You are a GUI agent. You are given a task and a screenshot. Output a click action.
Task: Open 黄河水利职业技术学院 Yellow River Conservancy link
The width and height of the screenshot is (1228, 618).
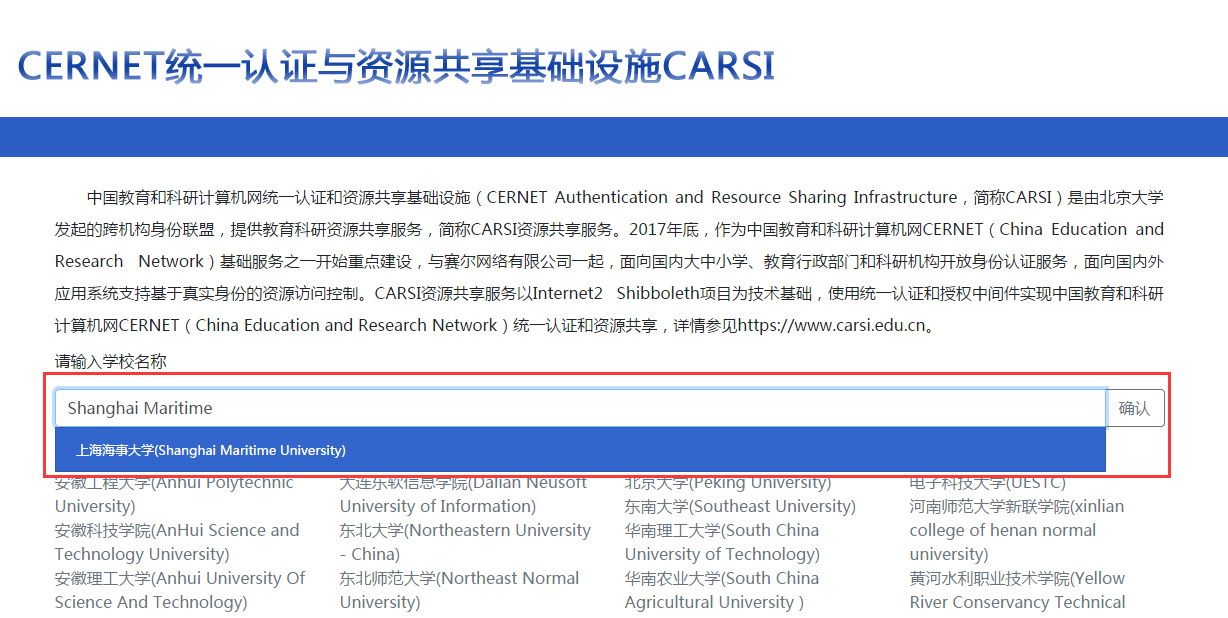coord(1017,590)
